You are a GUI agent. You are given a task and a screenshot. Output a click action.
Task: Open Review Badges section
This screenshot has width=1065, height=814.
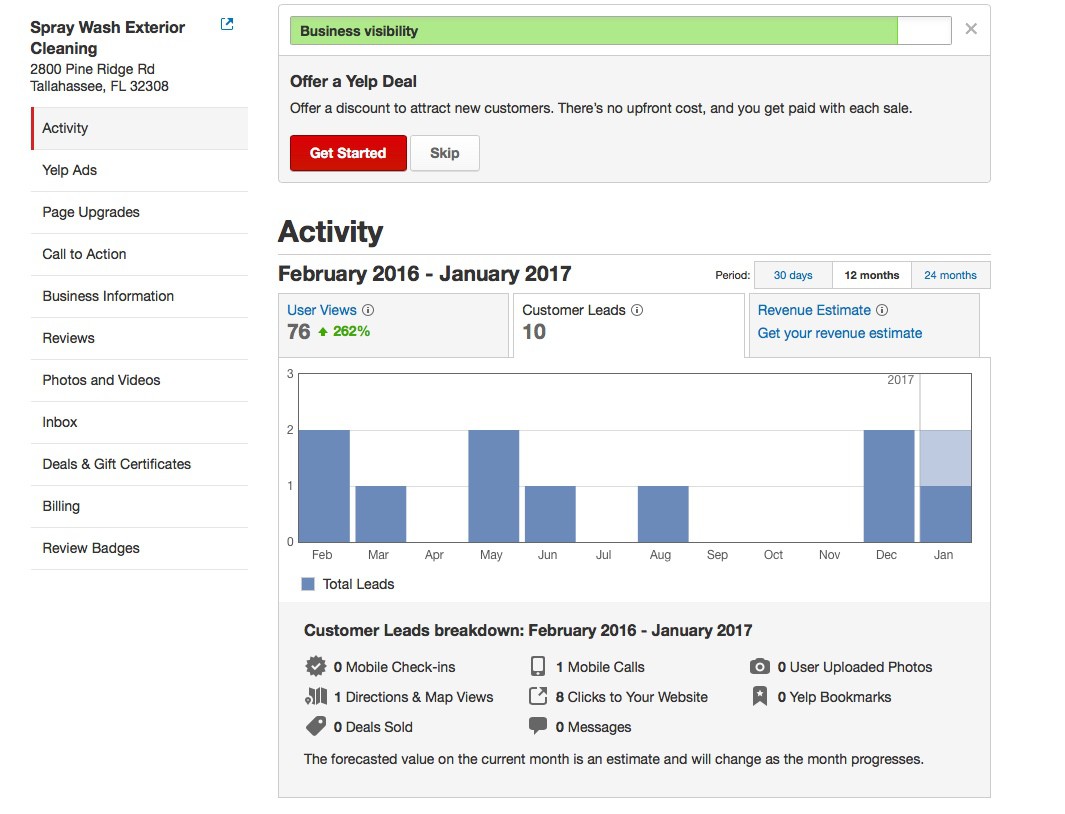(139, 549)
